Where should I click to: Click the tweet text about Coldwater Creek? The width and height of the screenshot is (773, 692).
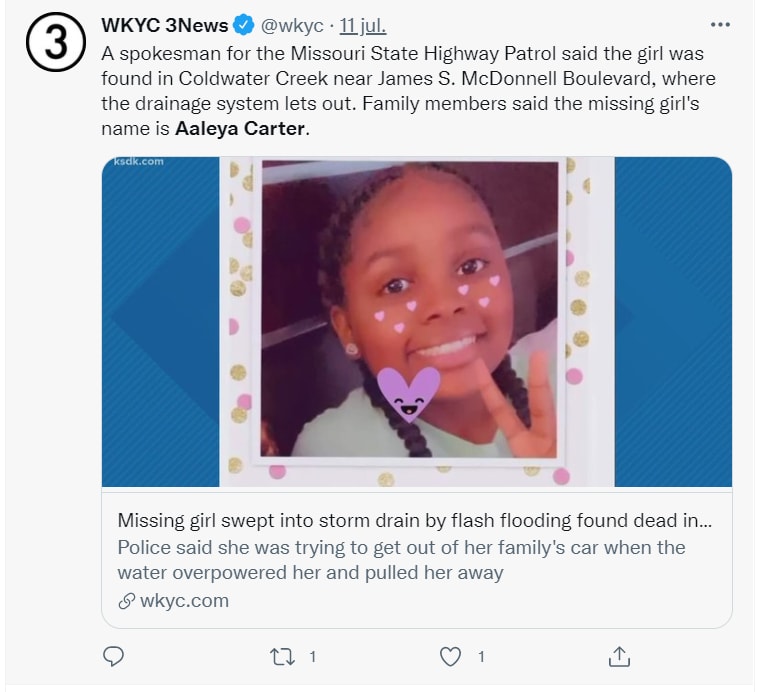coord(400,77)
